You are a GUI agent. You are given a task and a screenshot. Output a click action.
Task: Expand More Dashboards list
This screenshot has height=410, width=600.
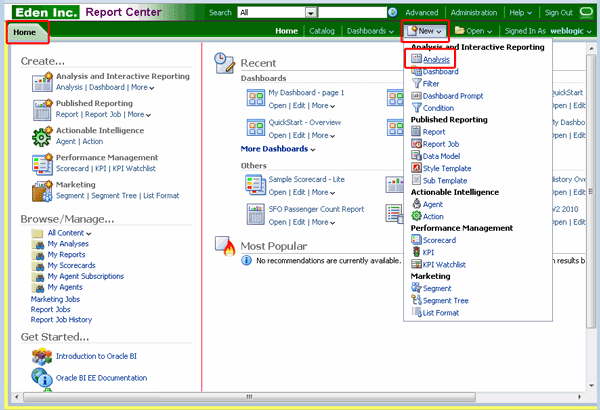tap(278, 149)
